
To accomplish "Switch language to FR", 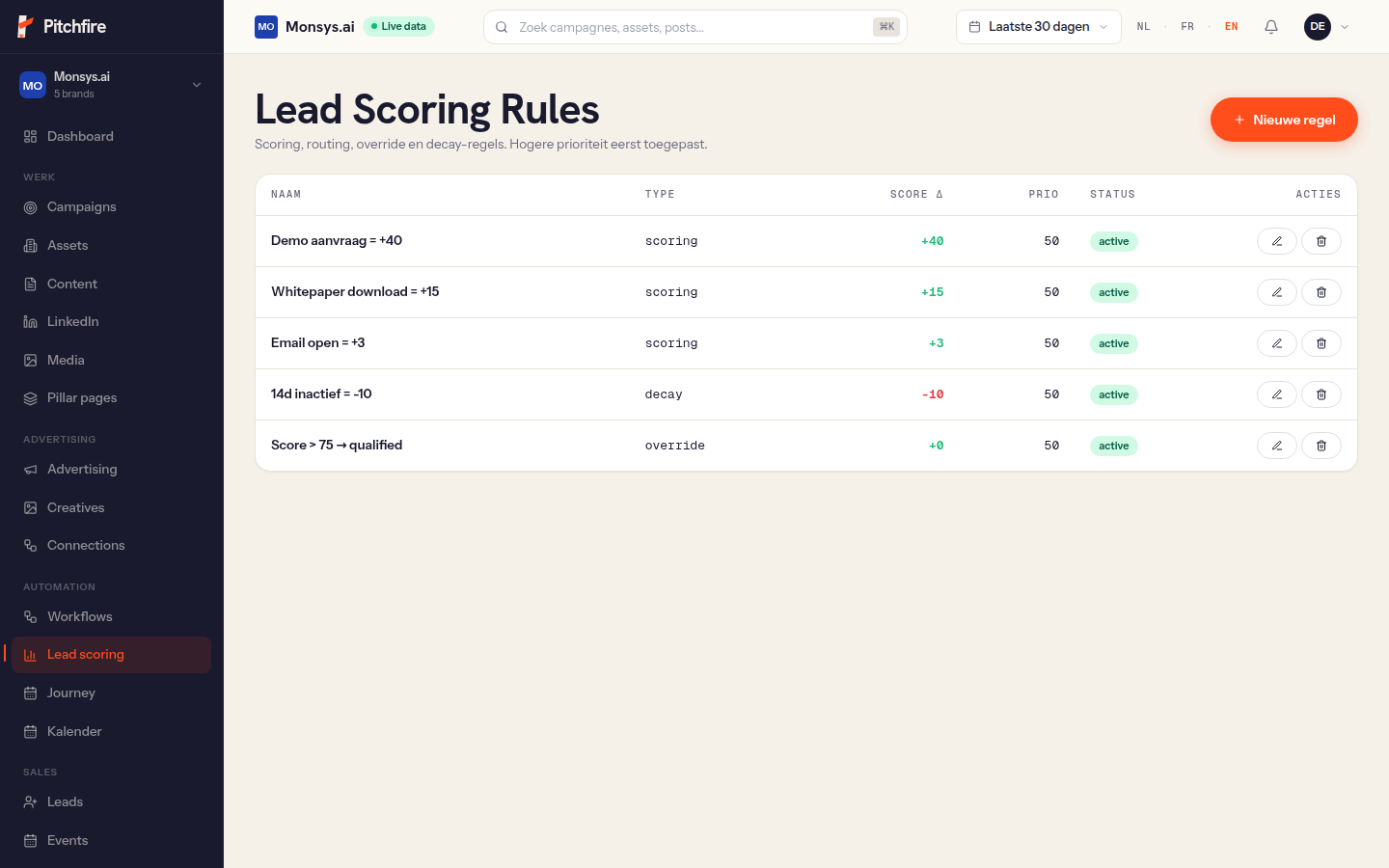I will 1187,27.
